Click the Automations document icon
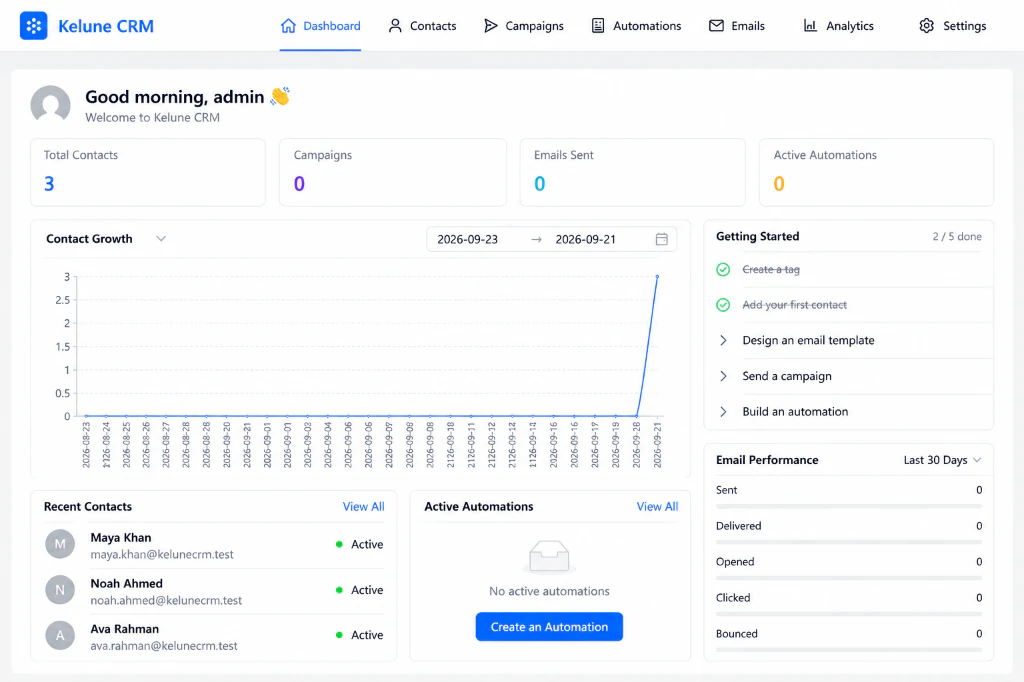 point(598,25)
